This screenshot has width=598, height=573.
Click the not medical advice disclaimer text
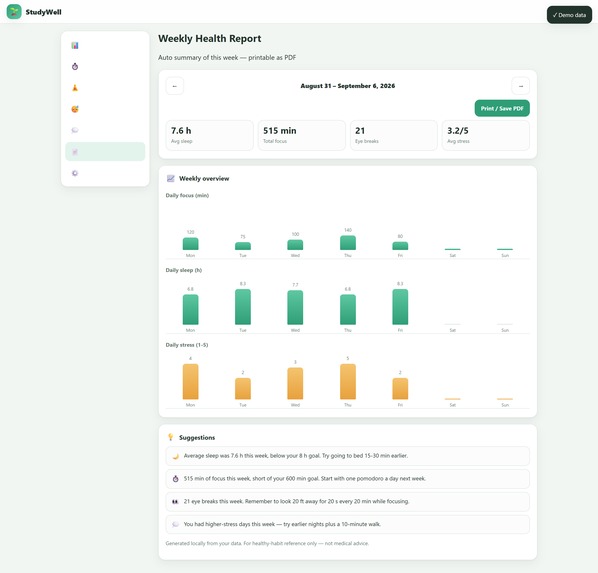267,544
